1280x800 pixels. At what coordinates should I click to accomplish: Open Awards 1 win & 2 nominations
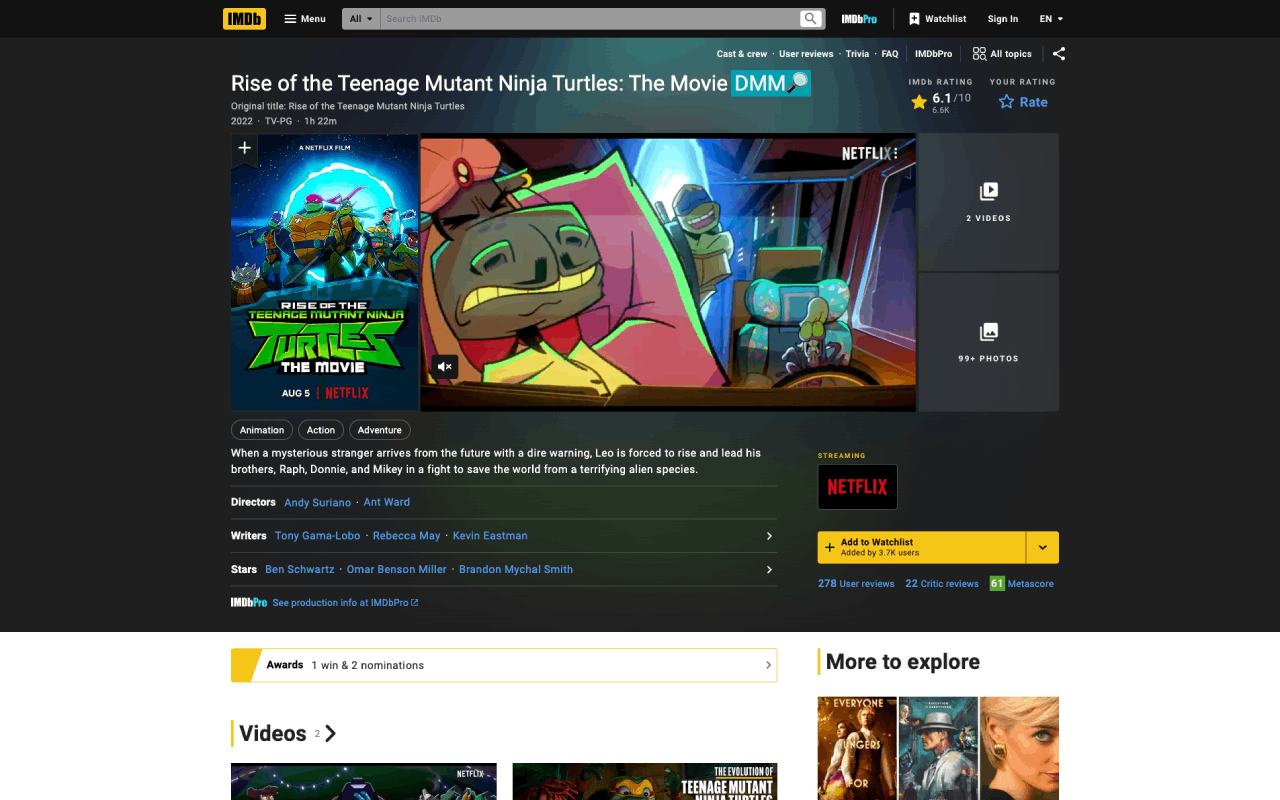coord(504,665)
